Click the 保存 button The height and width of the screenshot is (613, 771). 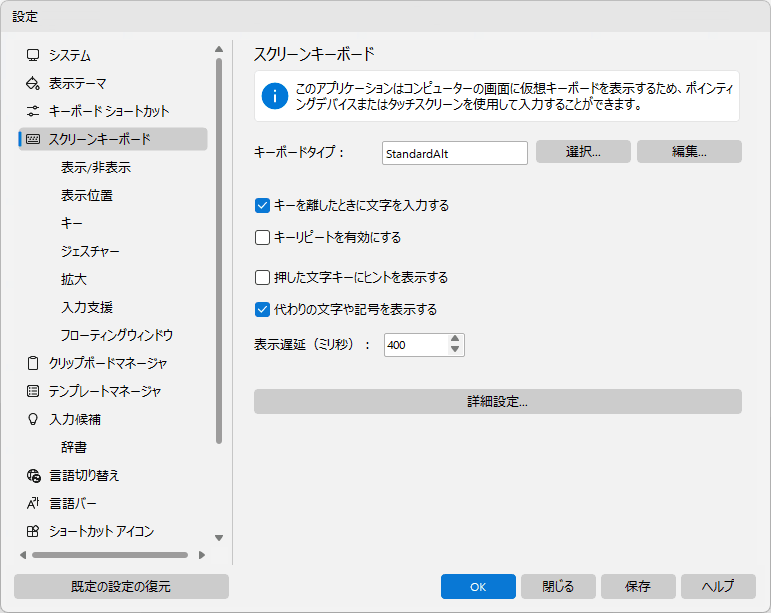[638, 586]
